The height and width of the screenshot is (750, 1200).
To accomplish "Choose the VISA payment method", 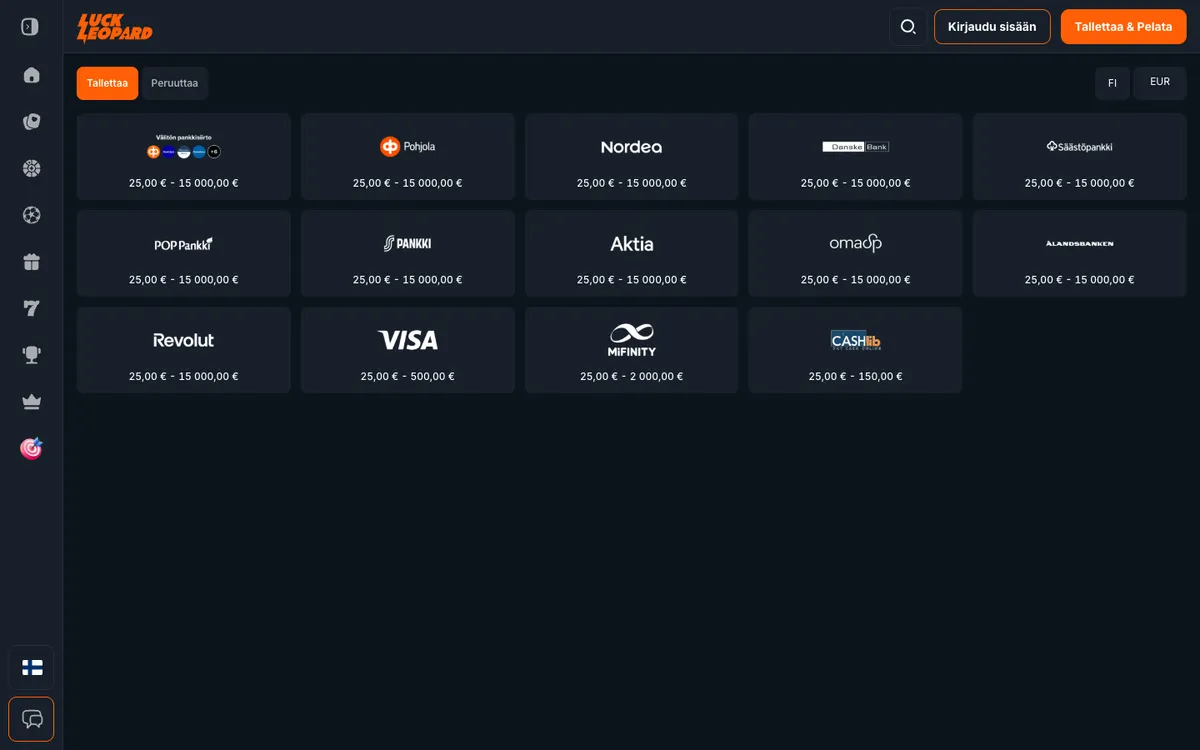I will pos(408,350).
